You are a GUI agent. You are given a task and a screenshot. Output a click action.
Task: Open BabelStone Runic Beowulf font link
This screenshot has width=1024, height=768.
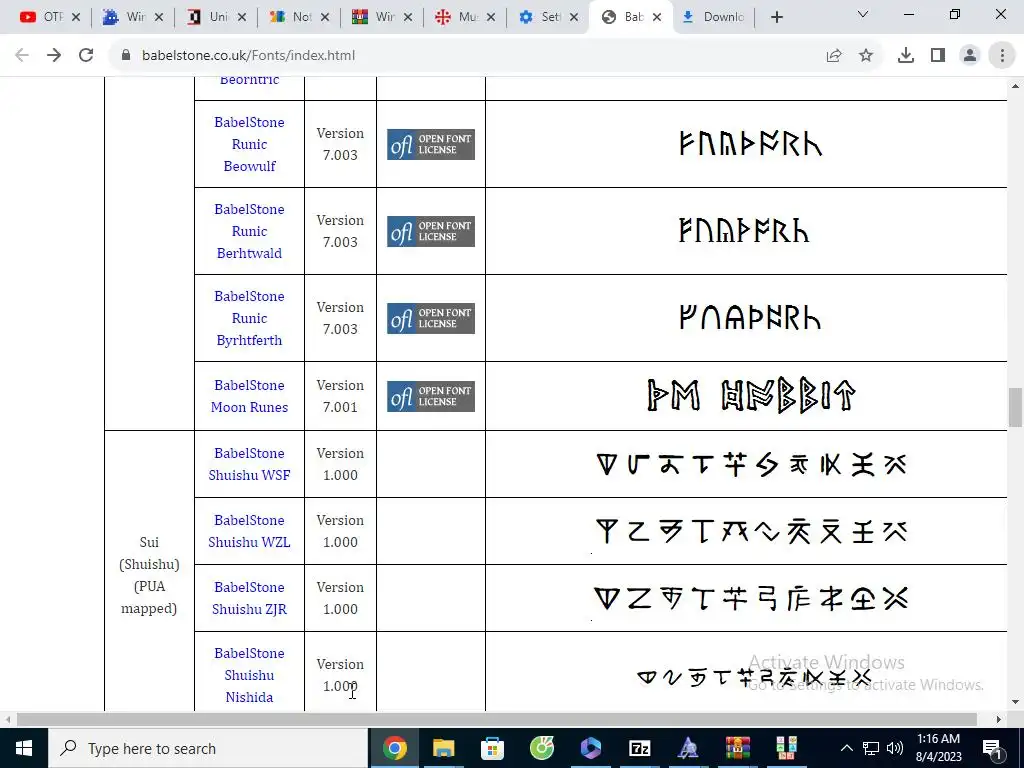coord(249,144)
